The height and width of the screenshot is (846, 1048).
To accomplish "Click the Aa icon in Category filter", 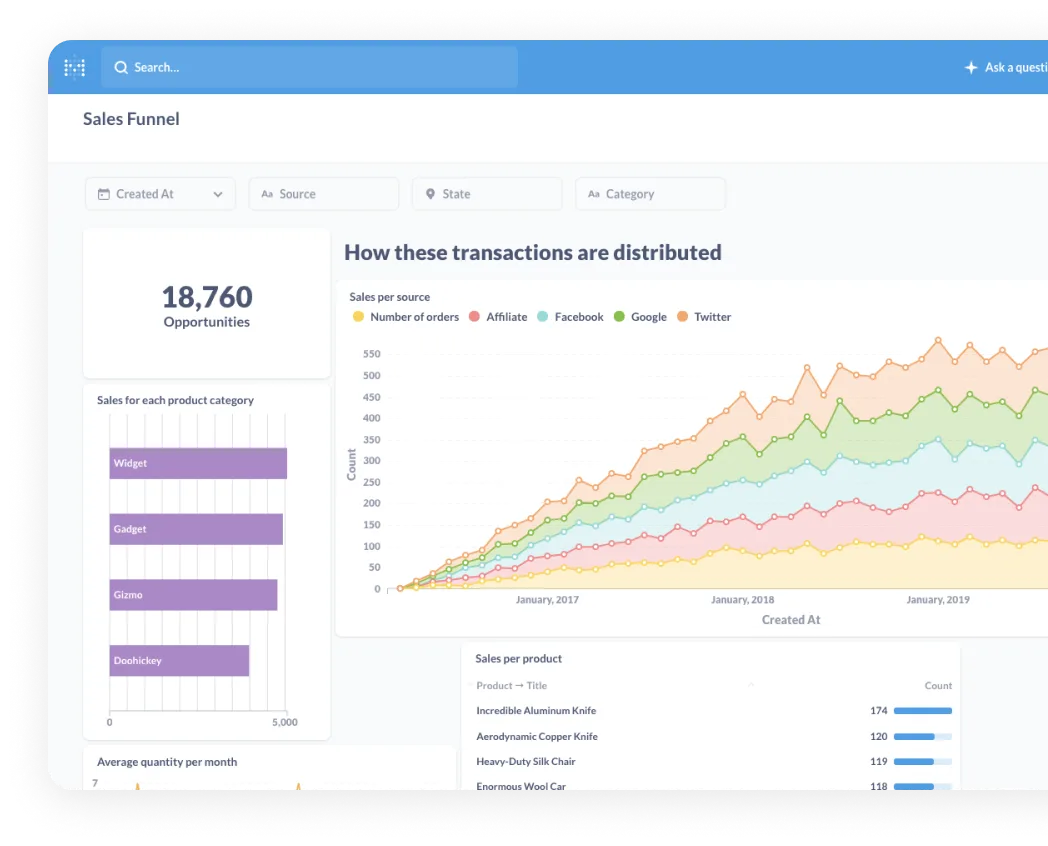I will pos(594,194).
